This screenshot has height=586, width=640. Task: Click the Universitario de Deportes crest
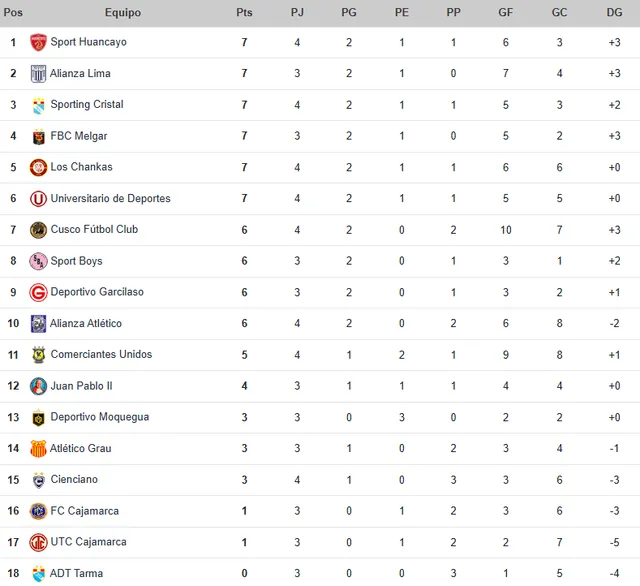coord(38,199)
